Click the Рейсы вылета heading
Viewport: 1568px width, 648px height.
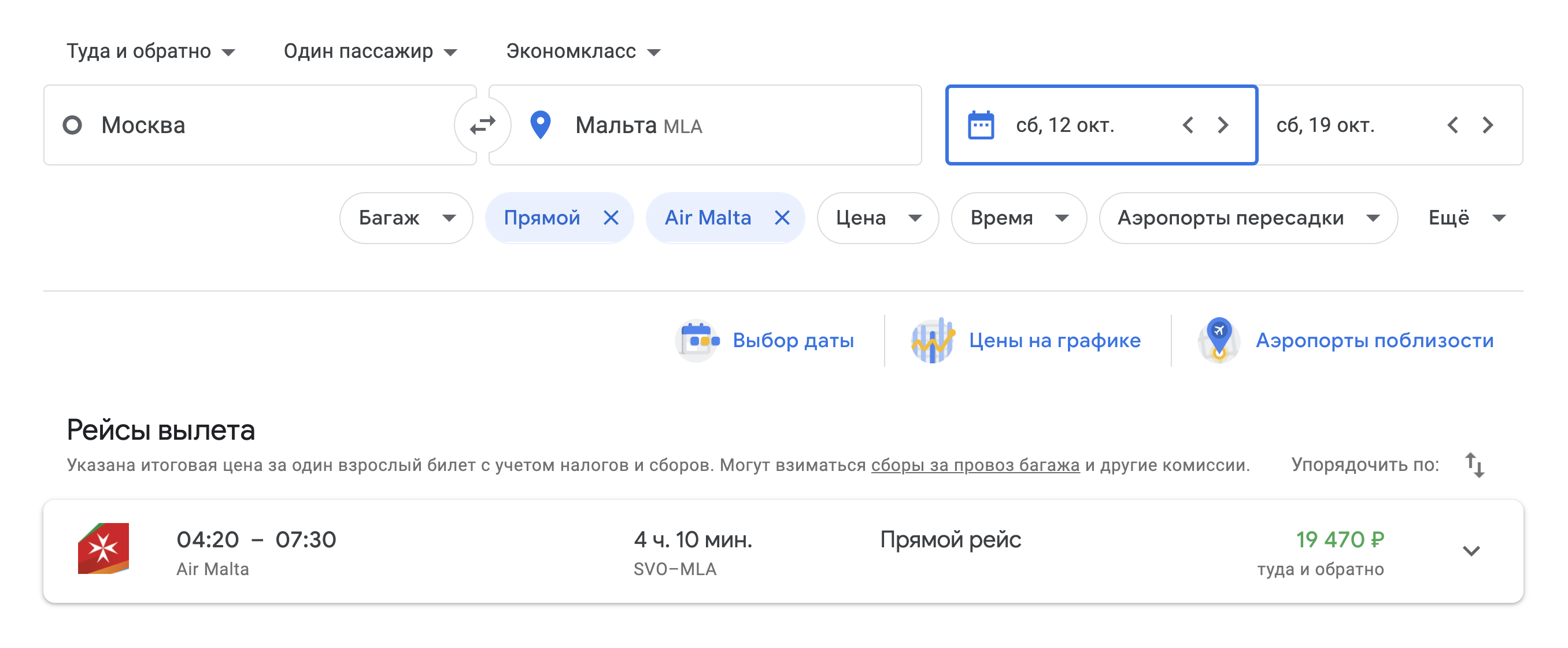point(161,430)
